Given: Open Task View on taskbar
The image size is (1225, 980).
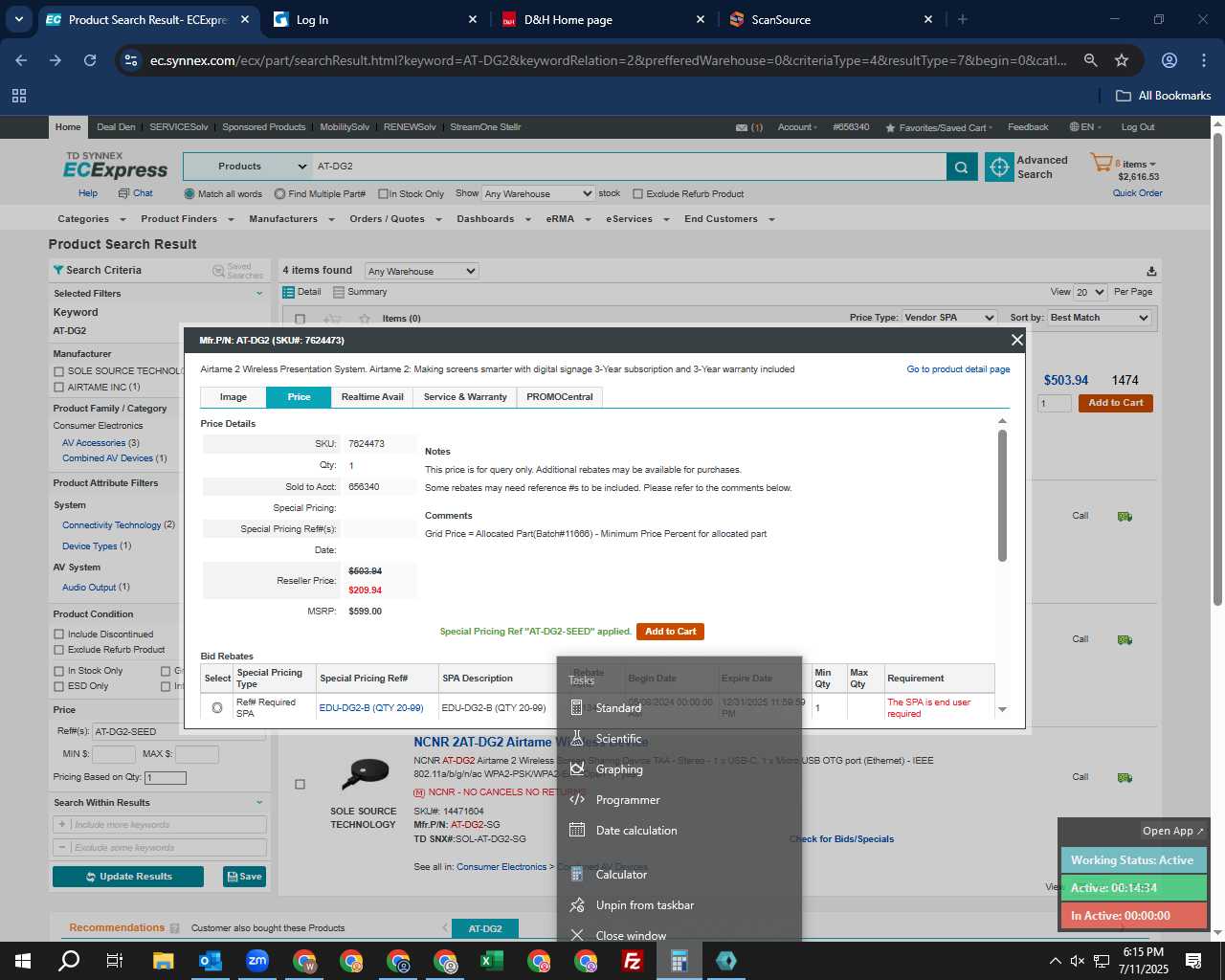Looking at the screenshot, I should (x=115, y=961).
